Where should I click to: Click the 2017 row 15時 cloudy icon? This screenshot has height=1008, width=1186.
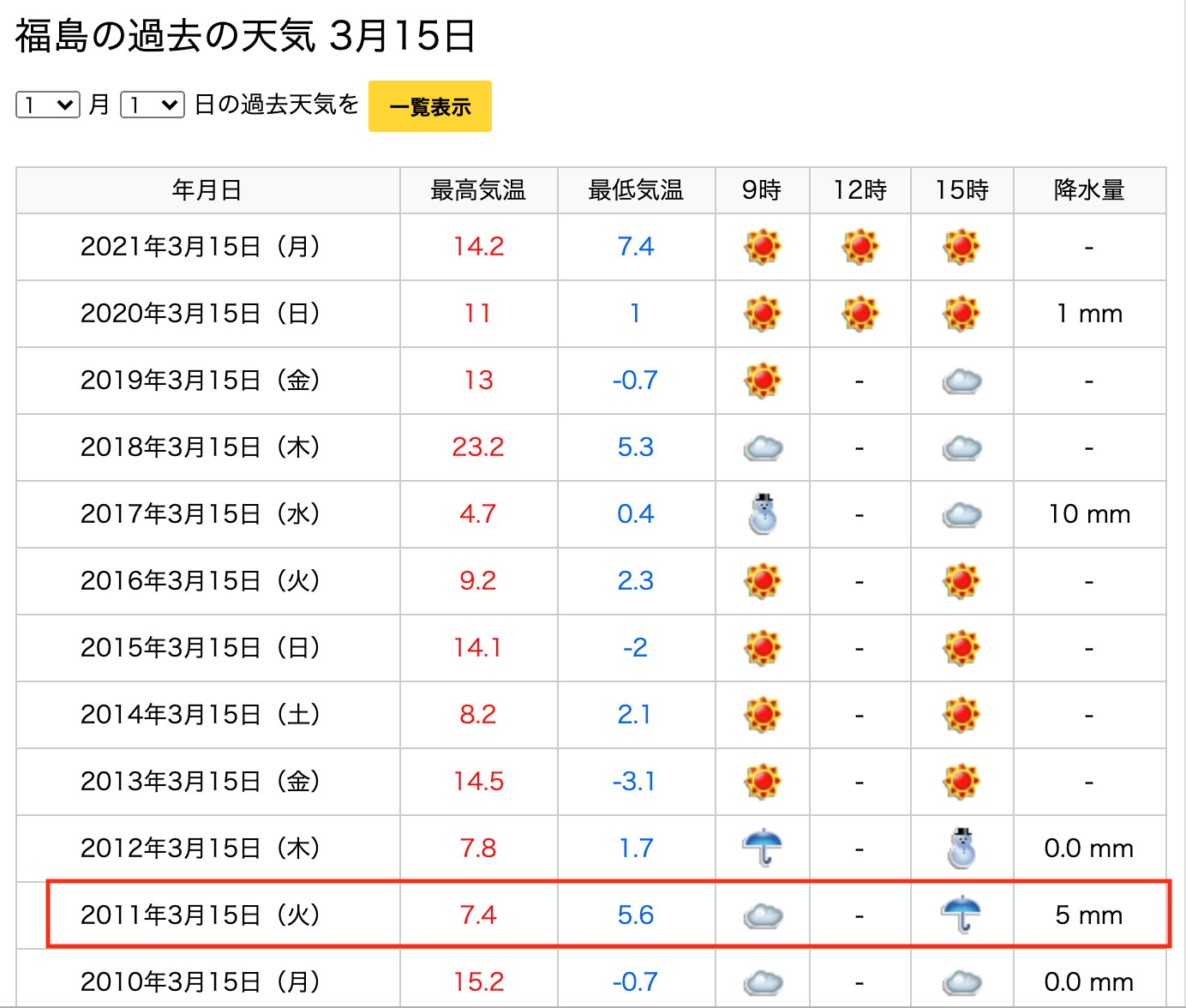tap(961, 514)
